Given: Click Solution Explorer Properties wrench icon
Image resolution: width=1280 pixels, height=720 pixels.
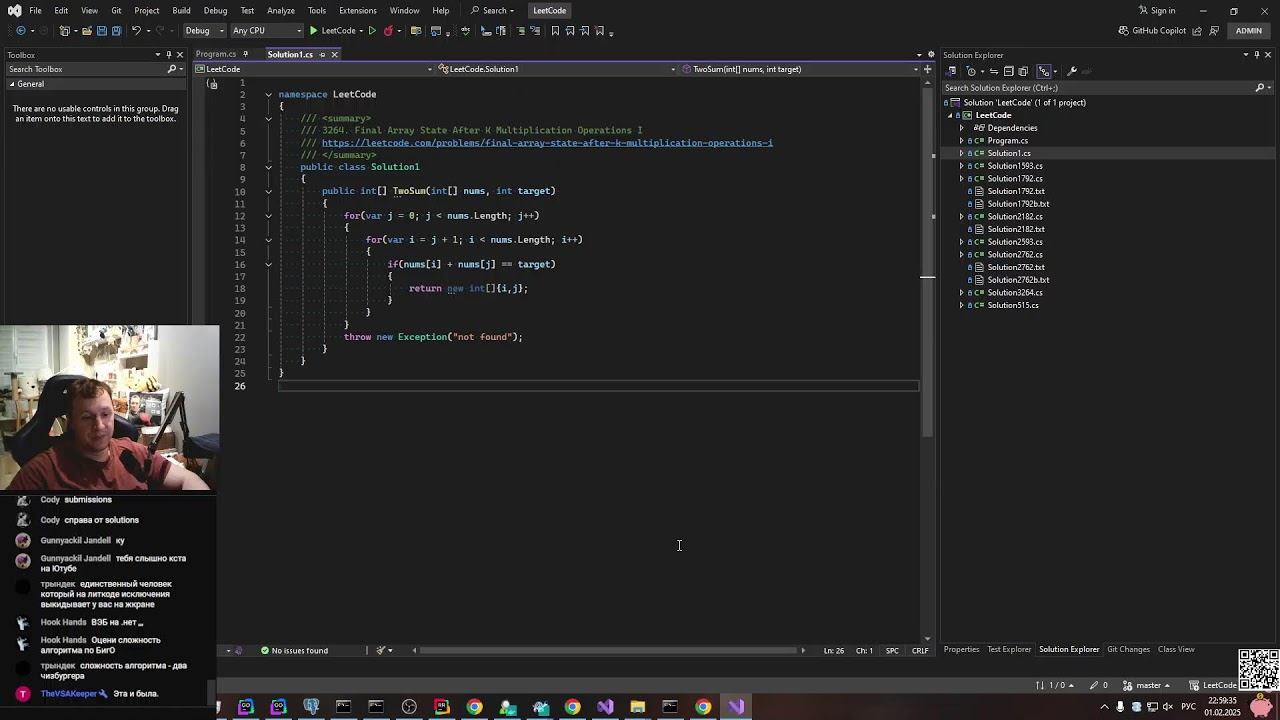Looking at the screenshot, I should tap(1072, 71).
